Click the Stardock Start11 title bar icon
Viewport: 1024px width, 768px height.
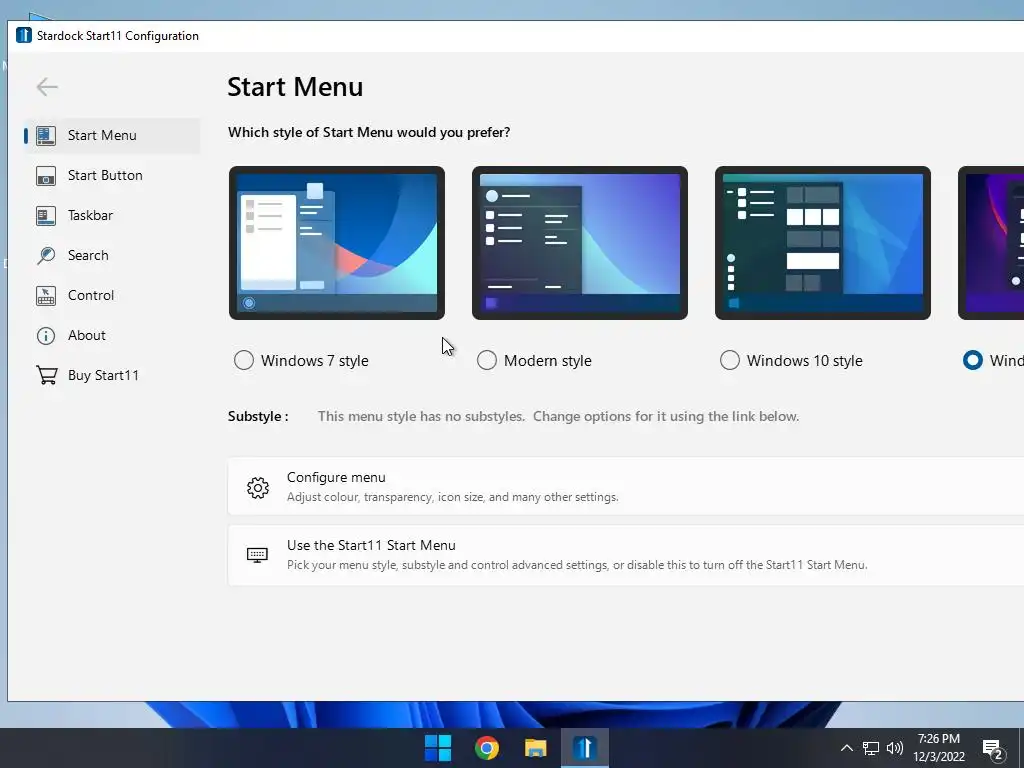(24, 35)
